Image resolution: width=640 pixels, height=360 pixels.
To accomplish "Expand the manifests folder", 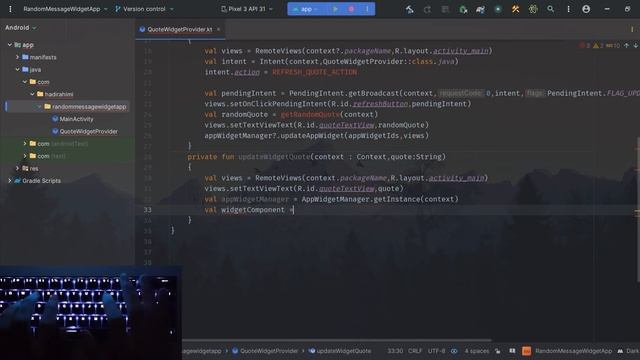I will 17,57.
